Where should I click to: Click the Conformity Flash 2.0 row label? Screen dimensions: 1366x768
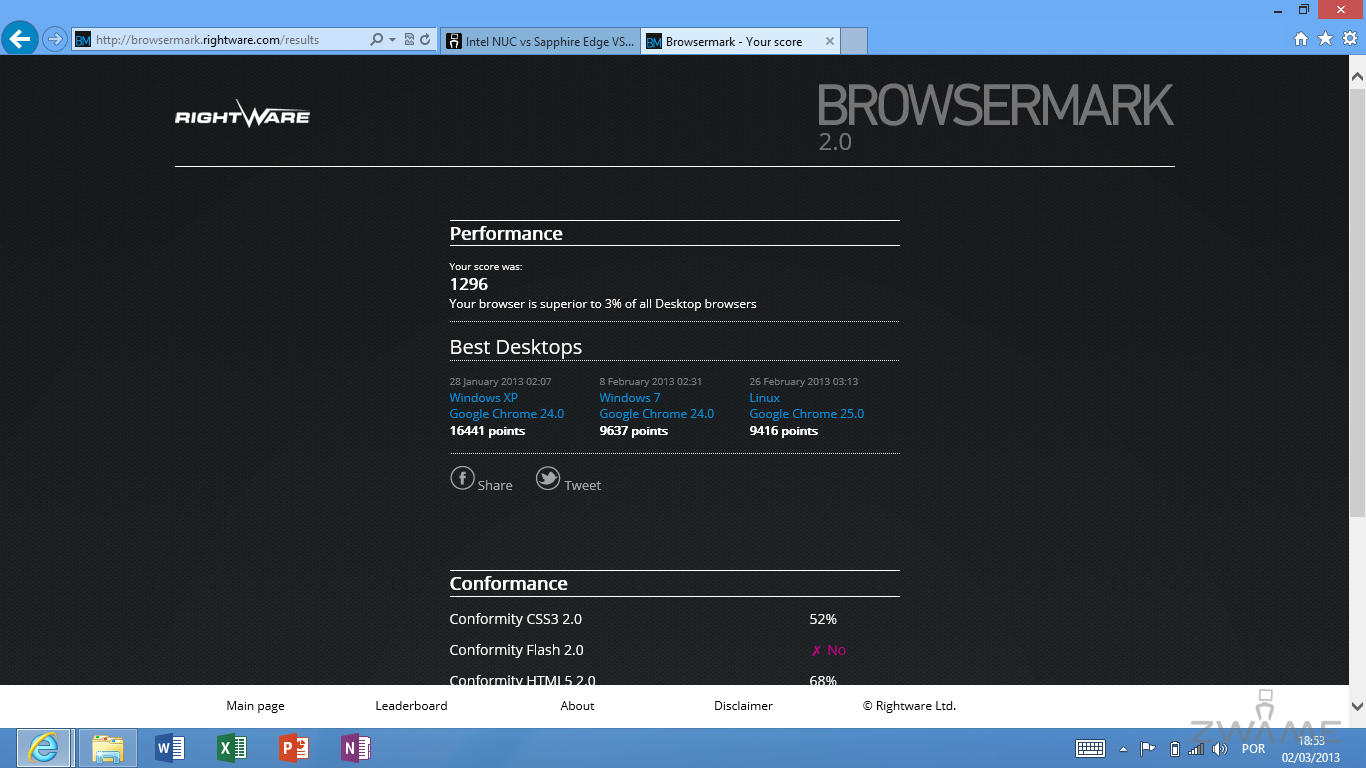click(x=517, y=650)
